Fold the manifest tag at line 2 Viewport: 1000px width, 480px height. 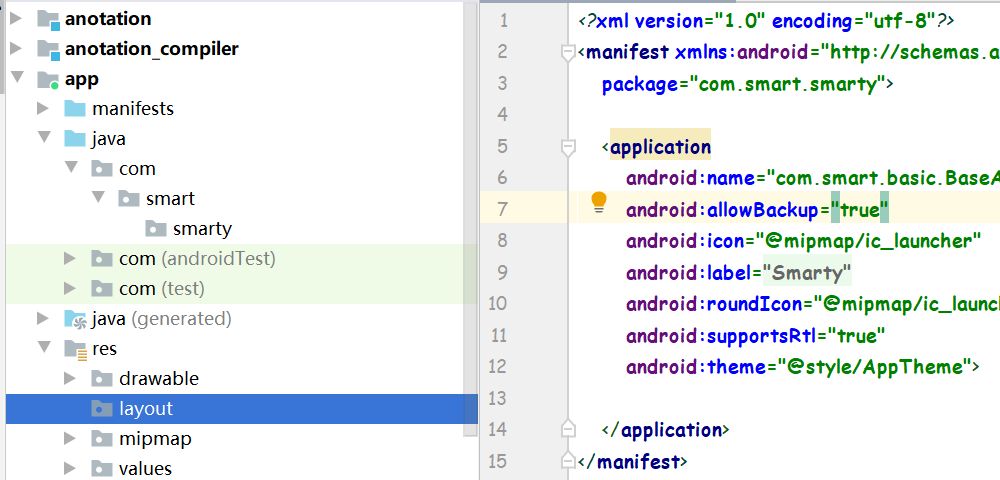coord(568,52)
